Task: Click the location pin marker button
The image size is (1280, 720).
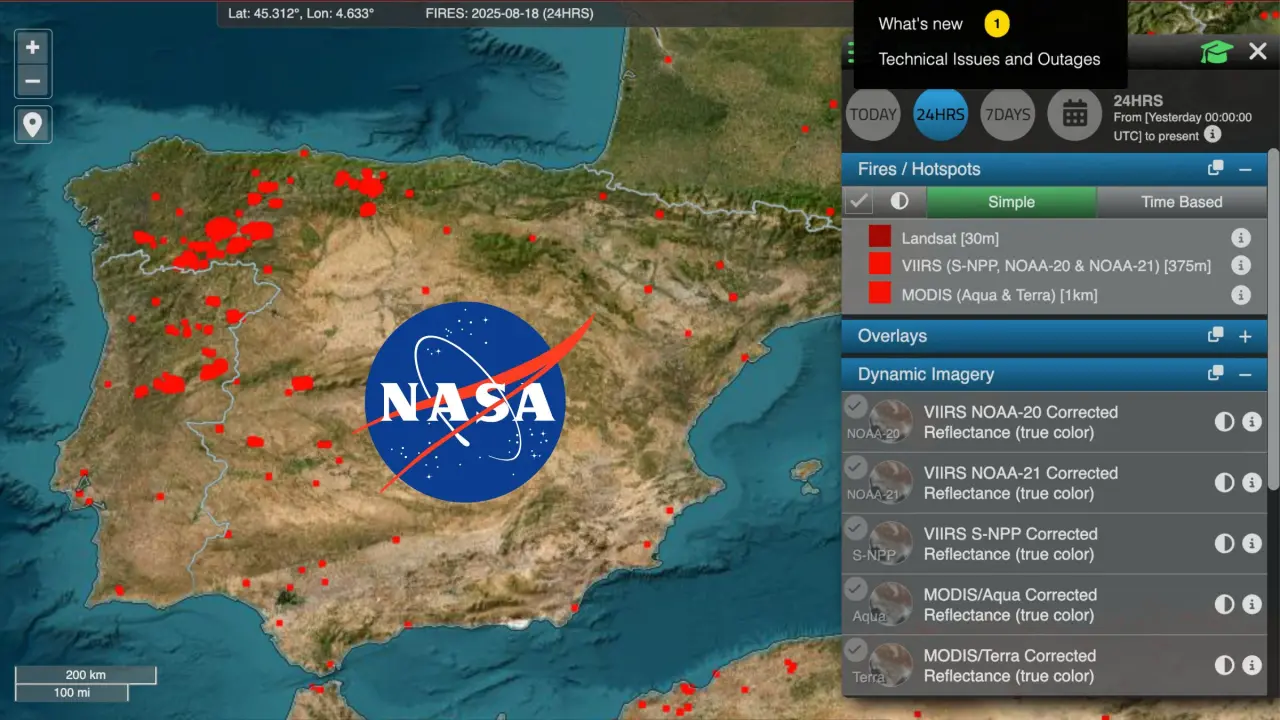Action: click(x=33, y=125)
